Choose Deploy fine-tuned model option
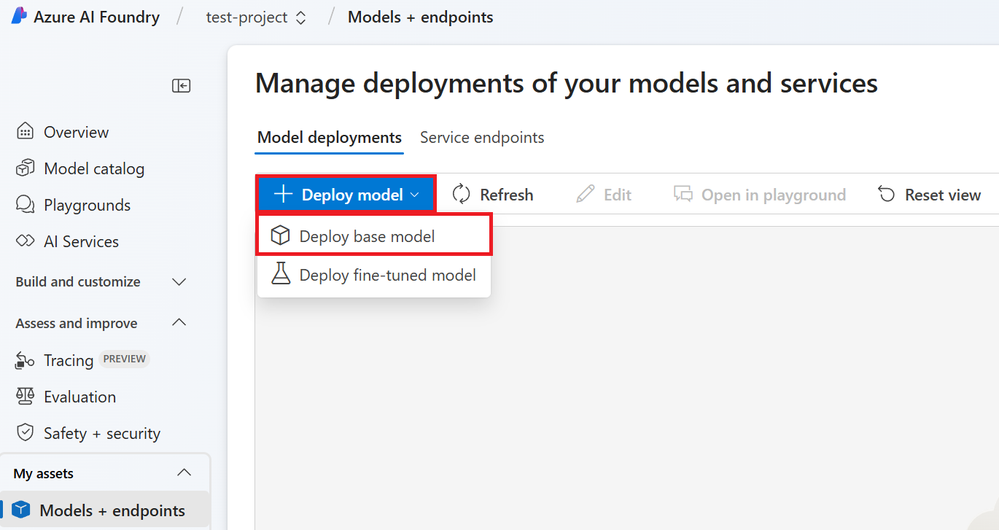 point(387,275)
